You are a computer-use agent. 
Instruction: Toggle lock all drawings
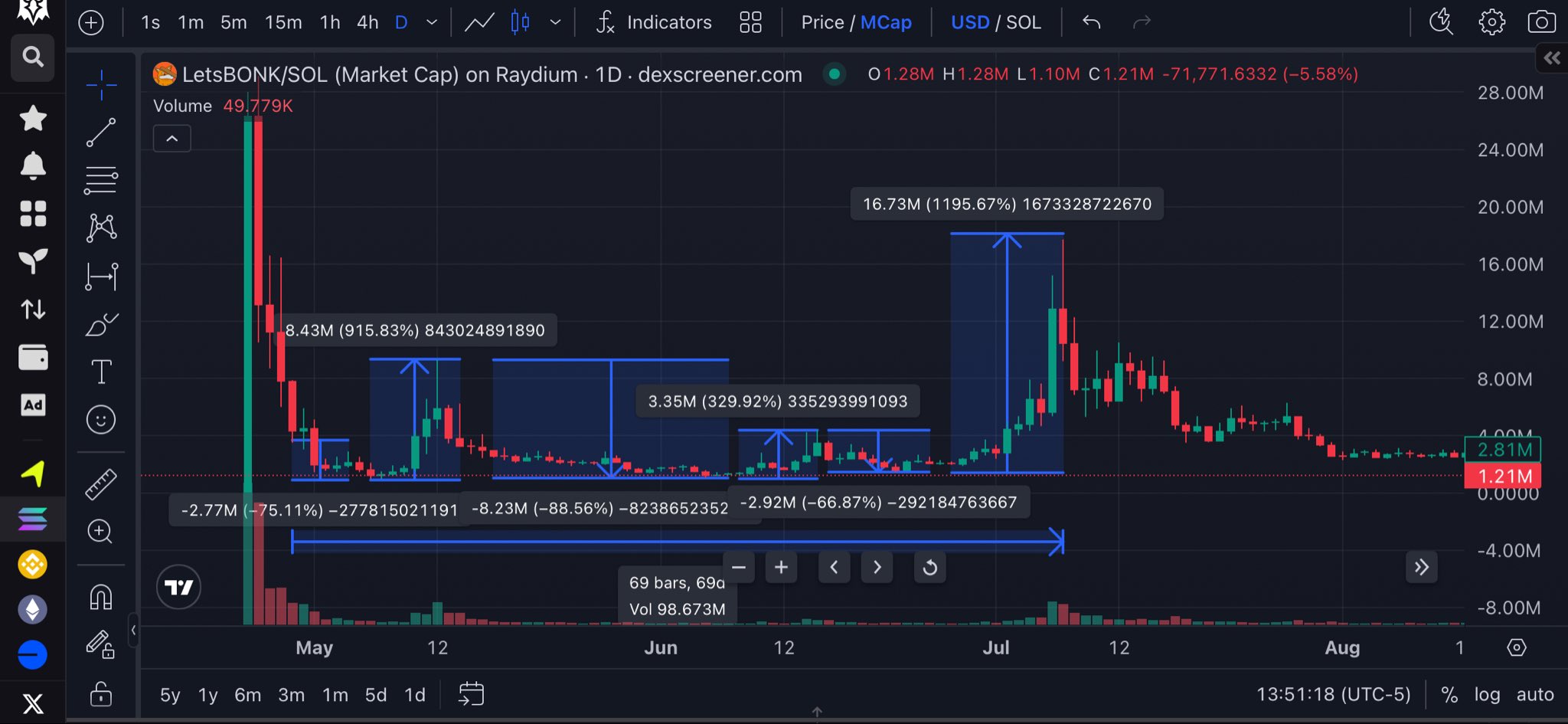pos(101,694)
